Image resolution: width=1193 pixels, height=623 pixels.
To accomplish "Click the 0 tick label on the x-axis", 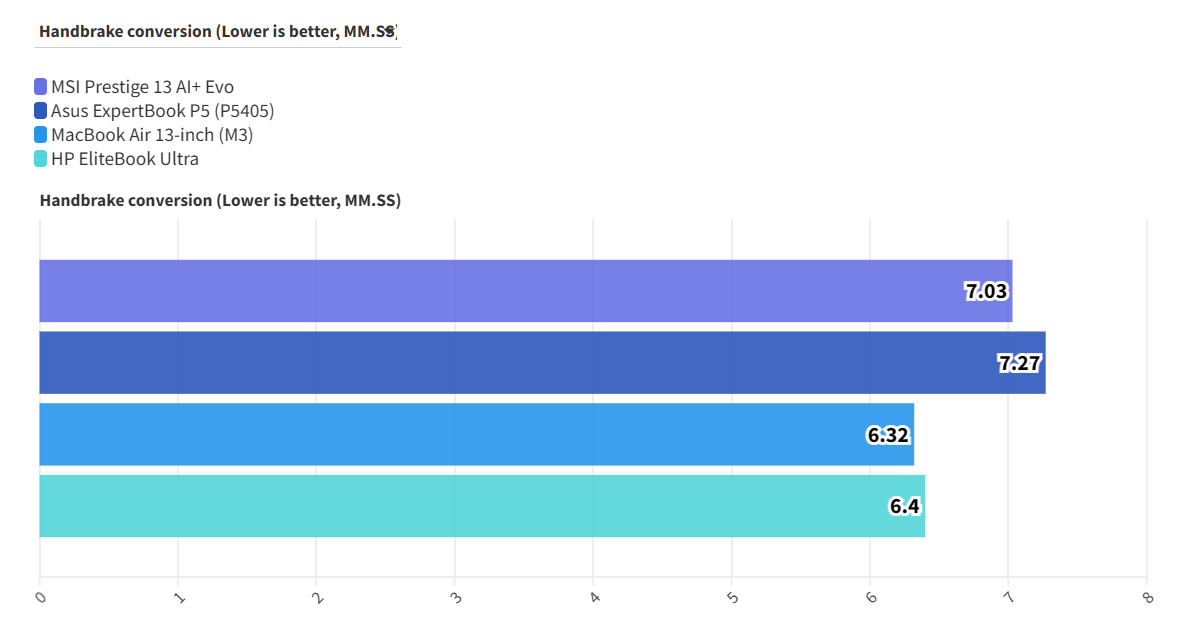I will click(40, 598).
